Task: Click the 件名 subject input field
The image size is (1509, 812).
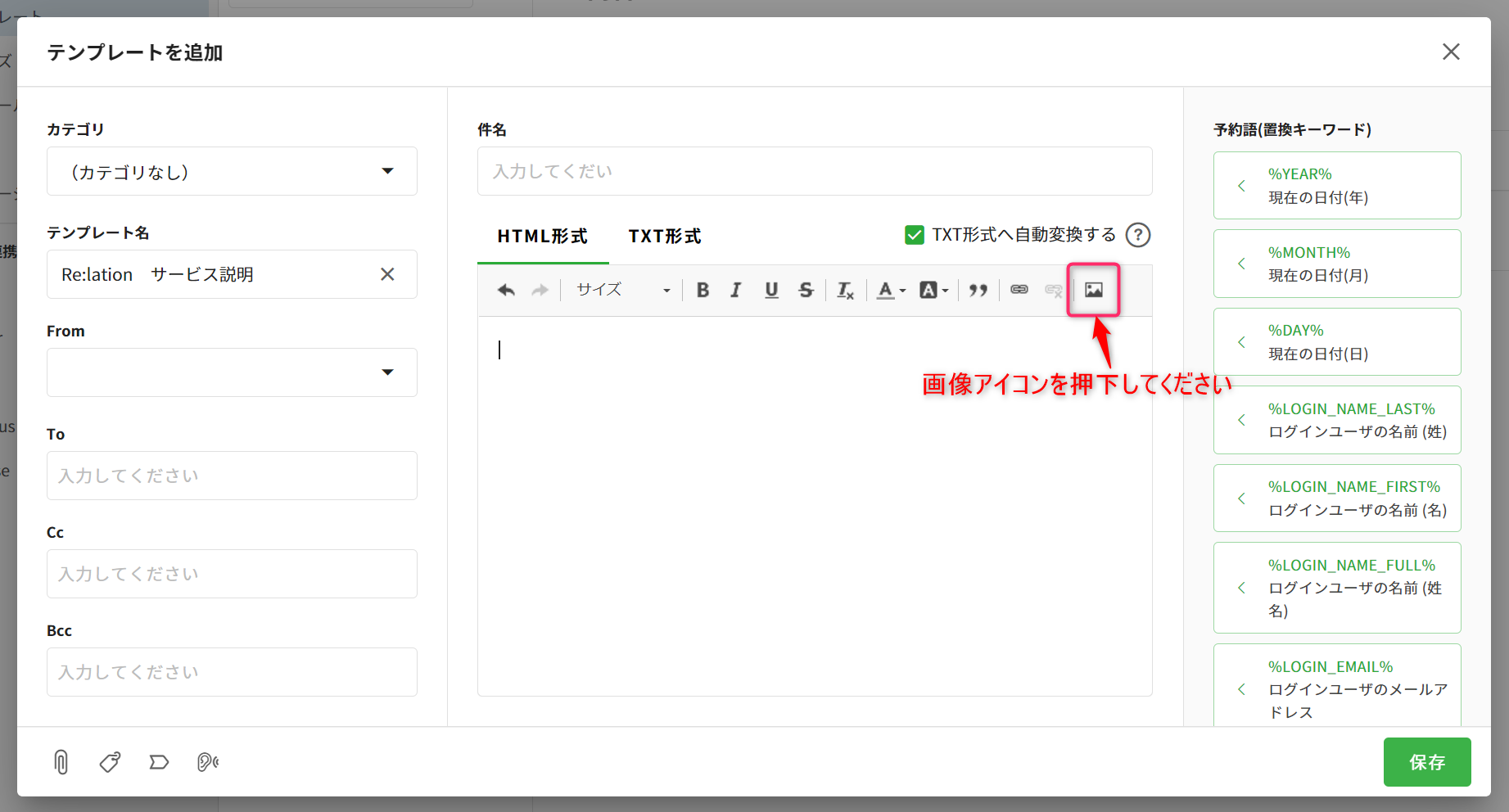Action: point(814,172)
